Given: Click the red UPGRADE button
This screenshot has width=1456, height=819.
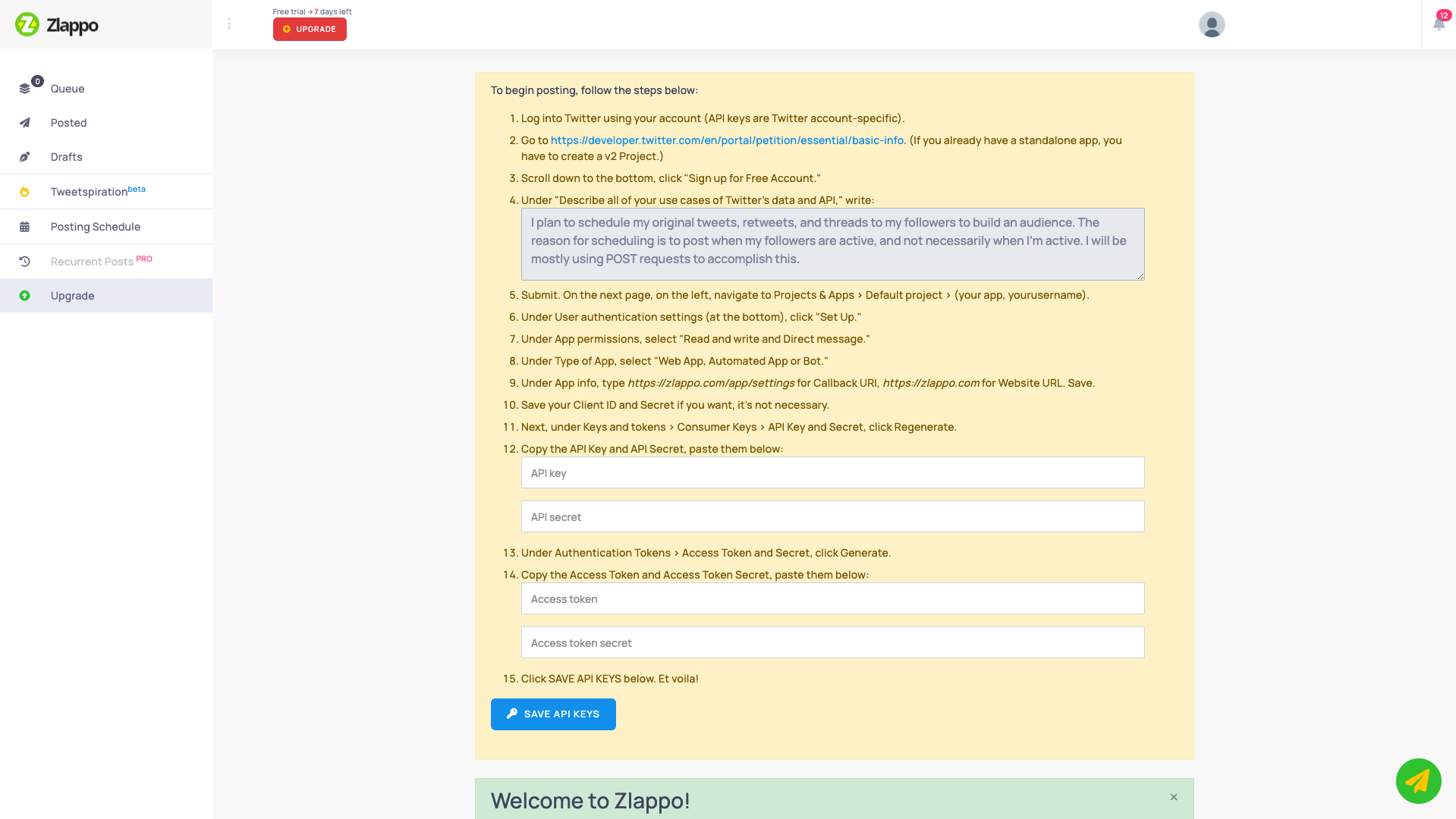Looking at the screenshot, I should [310, 29].
